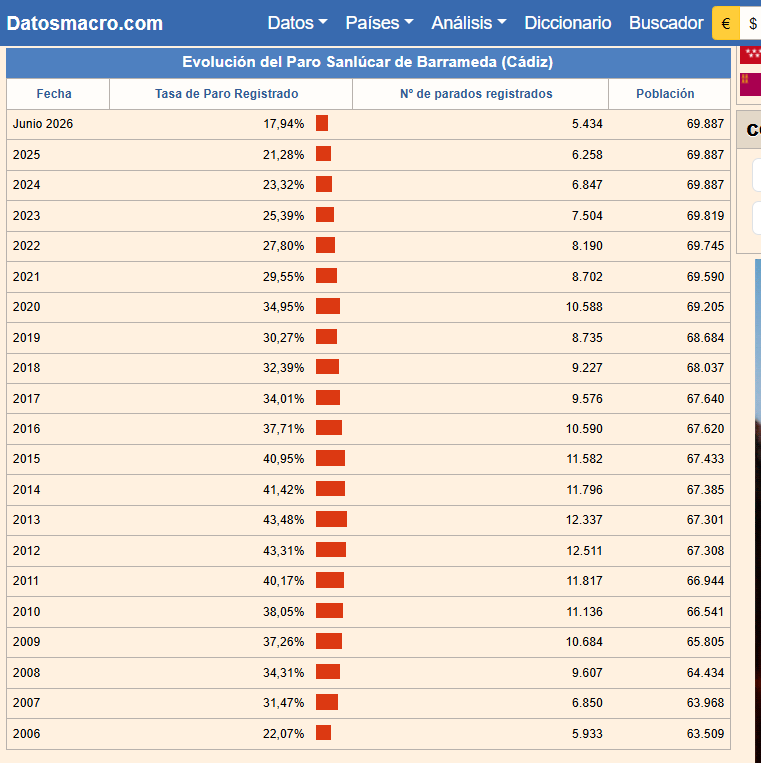Select the 6.258 registered unemployed value

587,154
